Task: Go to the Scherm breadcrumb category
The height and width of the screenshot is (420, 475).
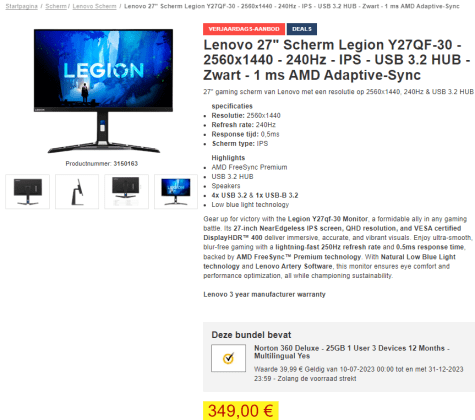Action: (56, 6)
